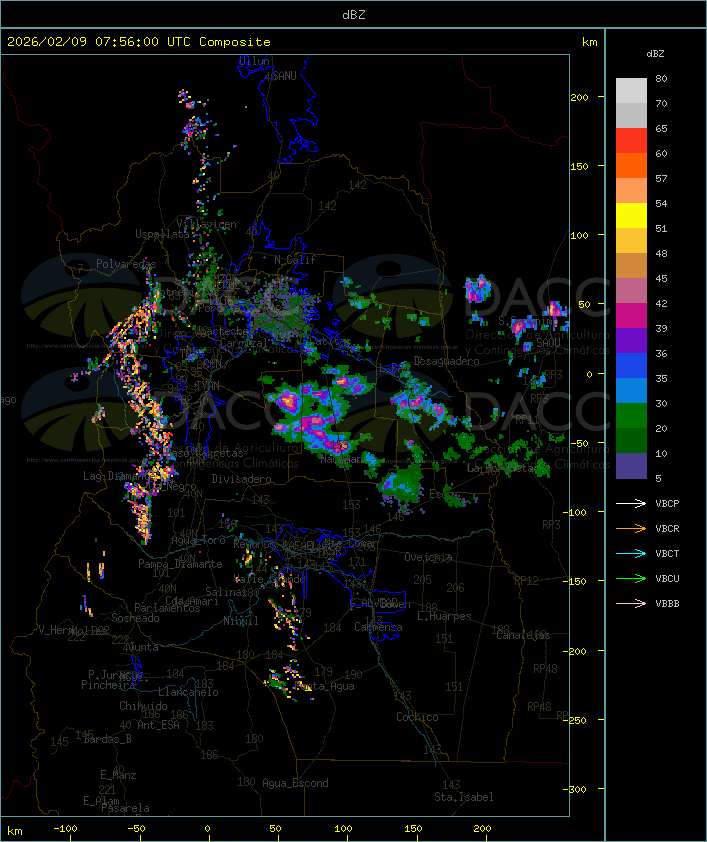
Task: Click the E_Manz place label
Action: pyautogui.click(x=118, y=775)
